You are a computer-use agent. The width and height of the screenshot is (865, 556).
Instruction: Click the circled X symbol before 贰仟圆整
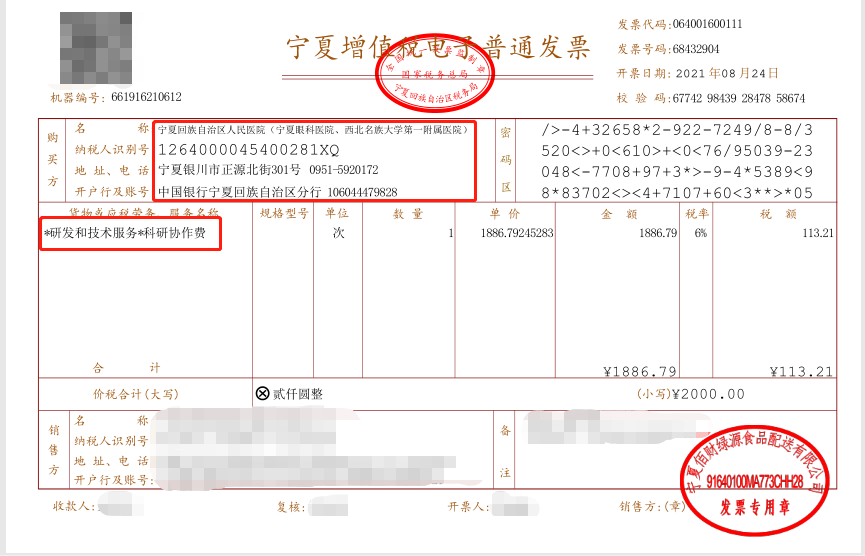coord(263,394)
